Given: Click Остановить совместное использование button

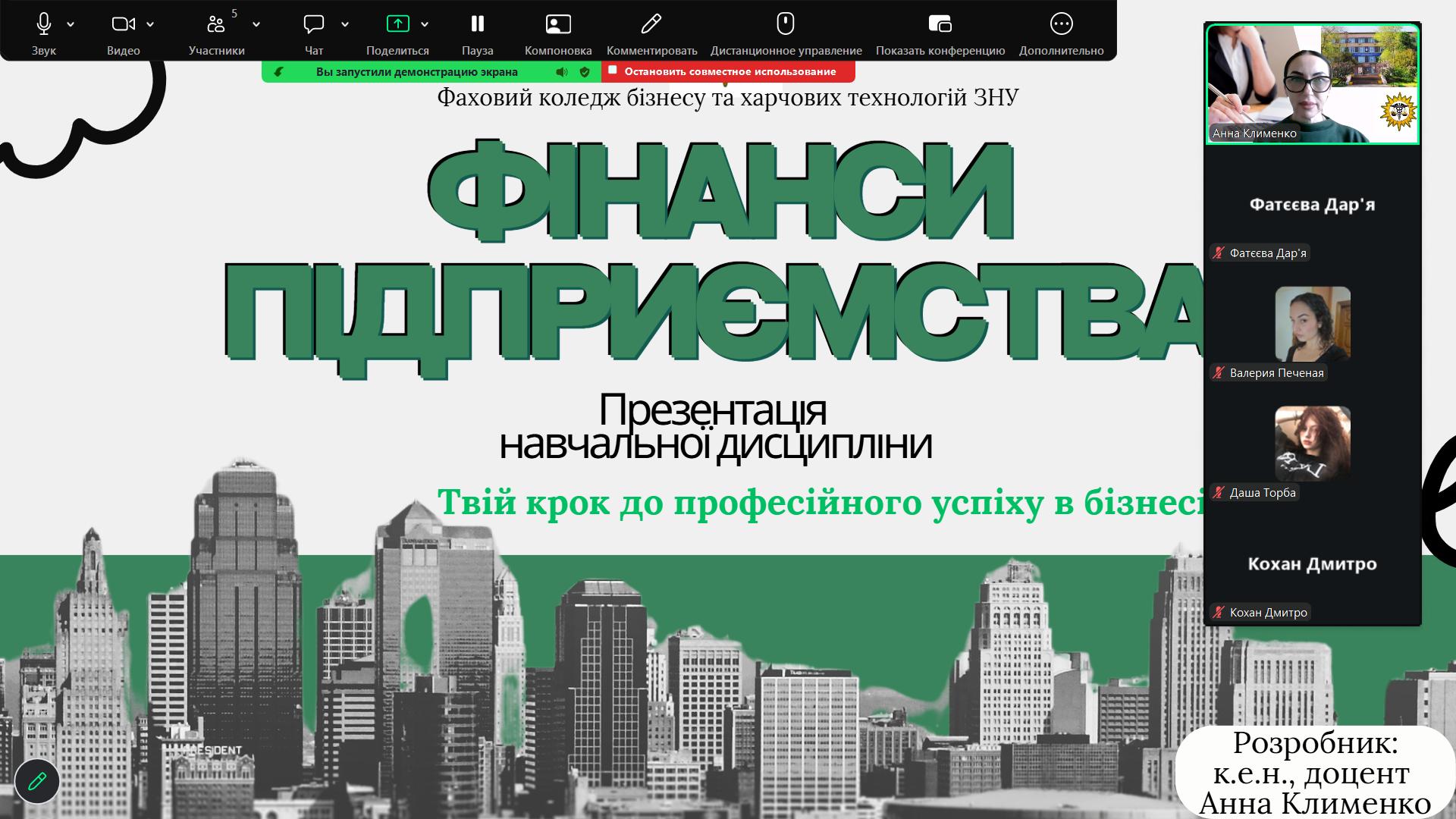Looking at the screenshot, I should [728, 71].
